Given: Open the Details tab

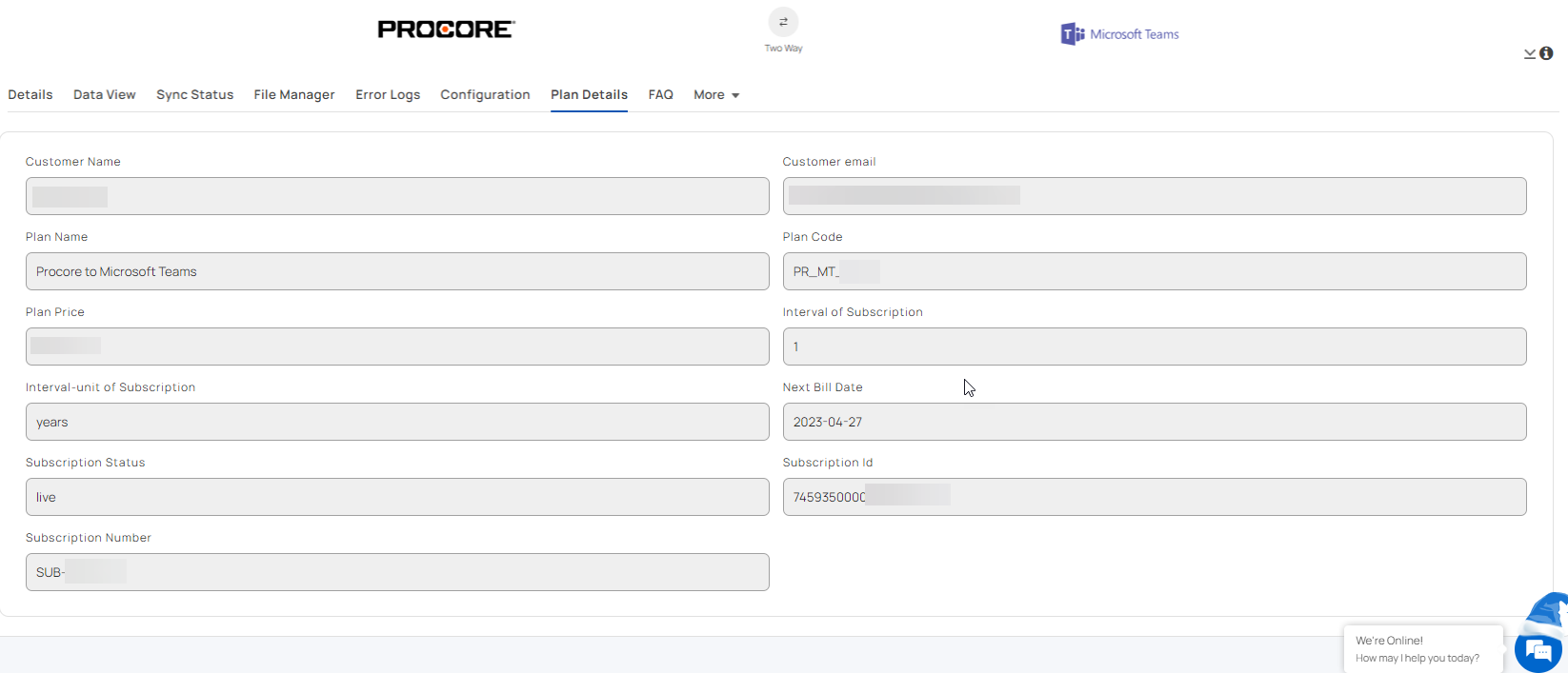Looking at the screenshot, I should pos(30,94).
